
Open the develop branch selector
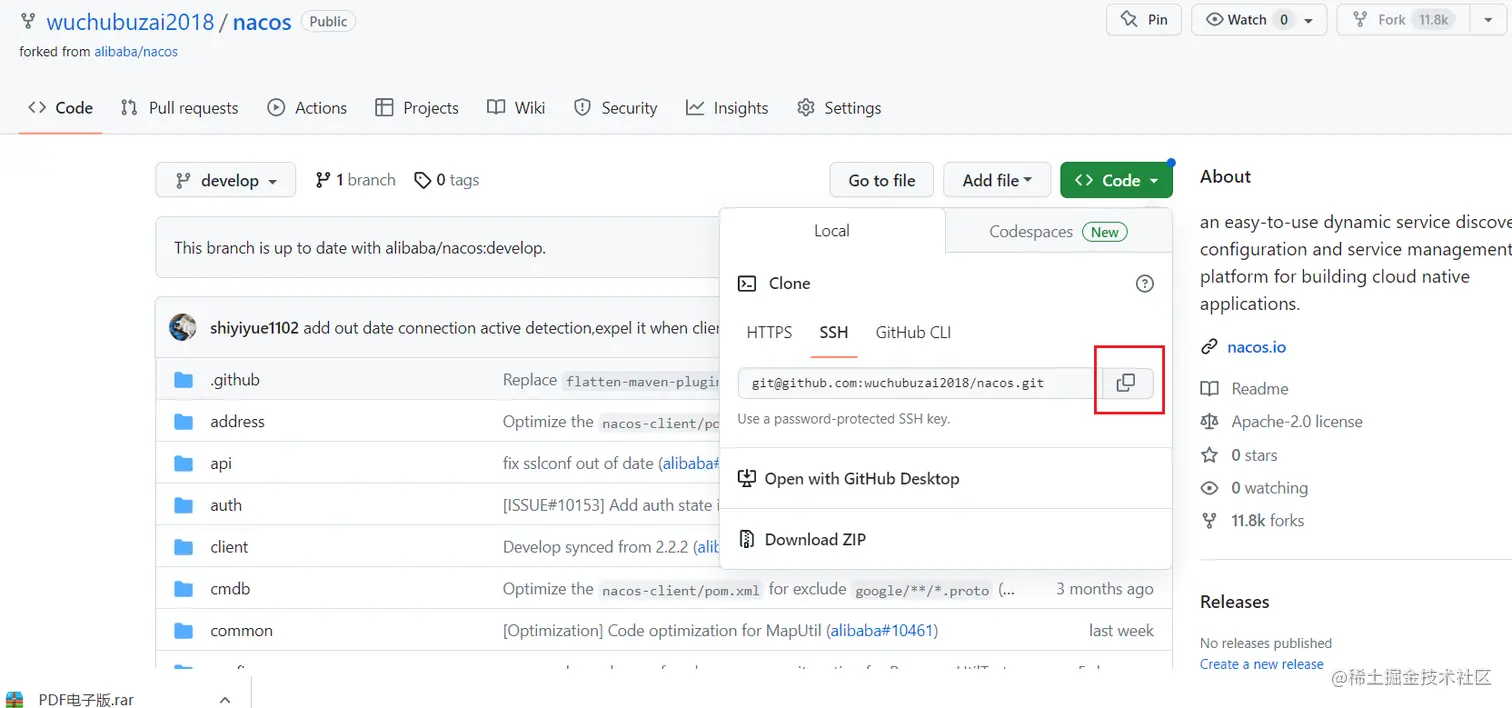226,180
